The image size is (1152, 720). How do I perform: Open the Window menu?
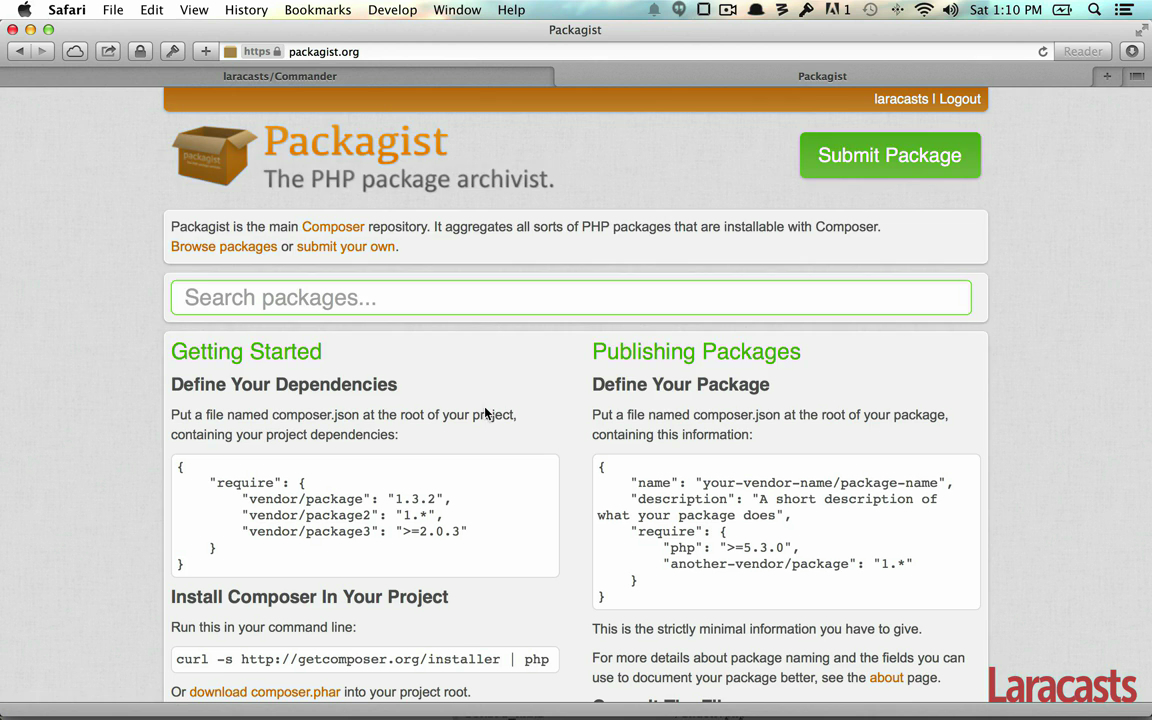tap(457, 10)
